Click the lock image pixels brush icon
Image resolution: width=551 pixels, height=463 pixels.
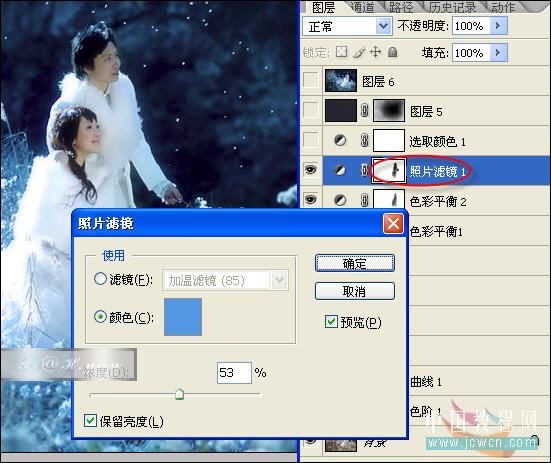pos(359,52)
